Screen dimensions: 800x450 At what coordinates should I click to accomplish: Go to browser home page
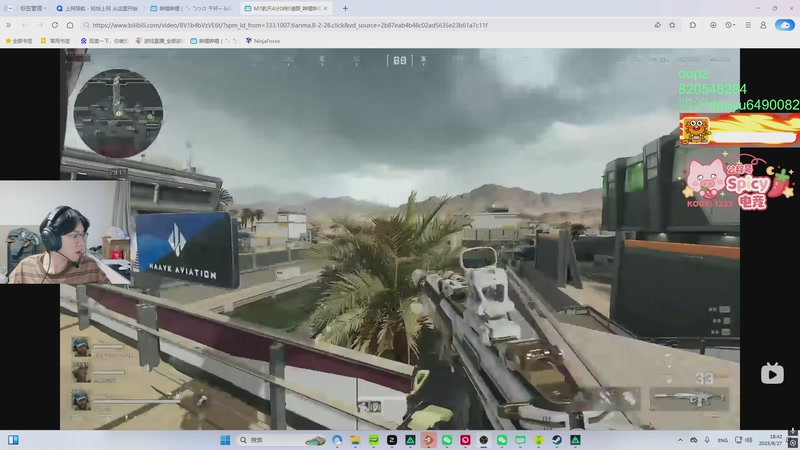(x=70, y=24)
